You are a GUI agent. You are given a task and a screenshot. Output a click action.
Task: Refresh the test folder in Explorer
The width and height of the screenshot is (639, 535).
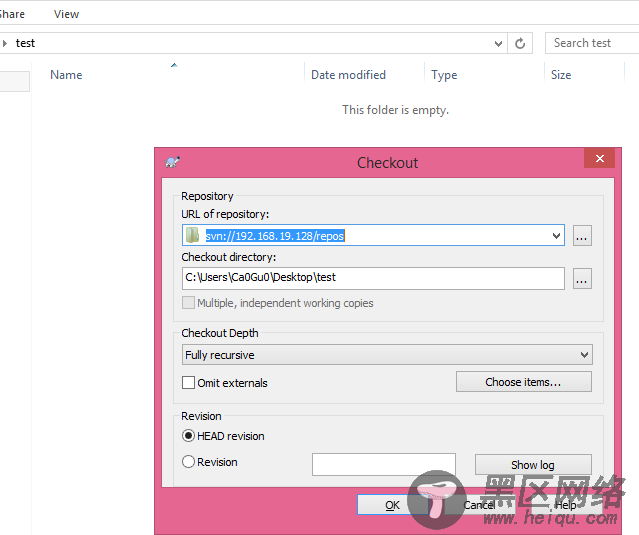520,43
